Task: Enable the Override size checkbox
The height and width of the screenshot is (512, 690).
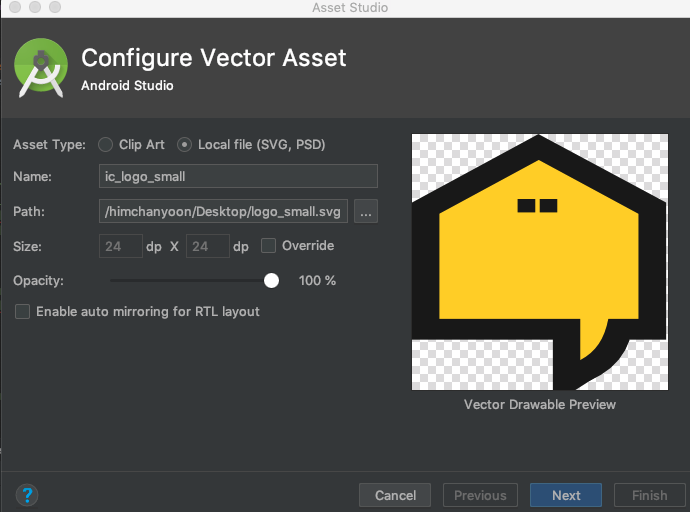Action: click(x=268, y=245)
